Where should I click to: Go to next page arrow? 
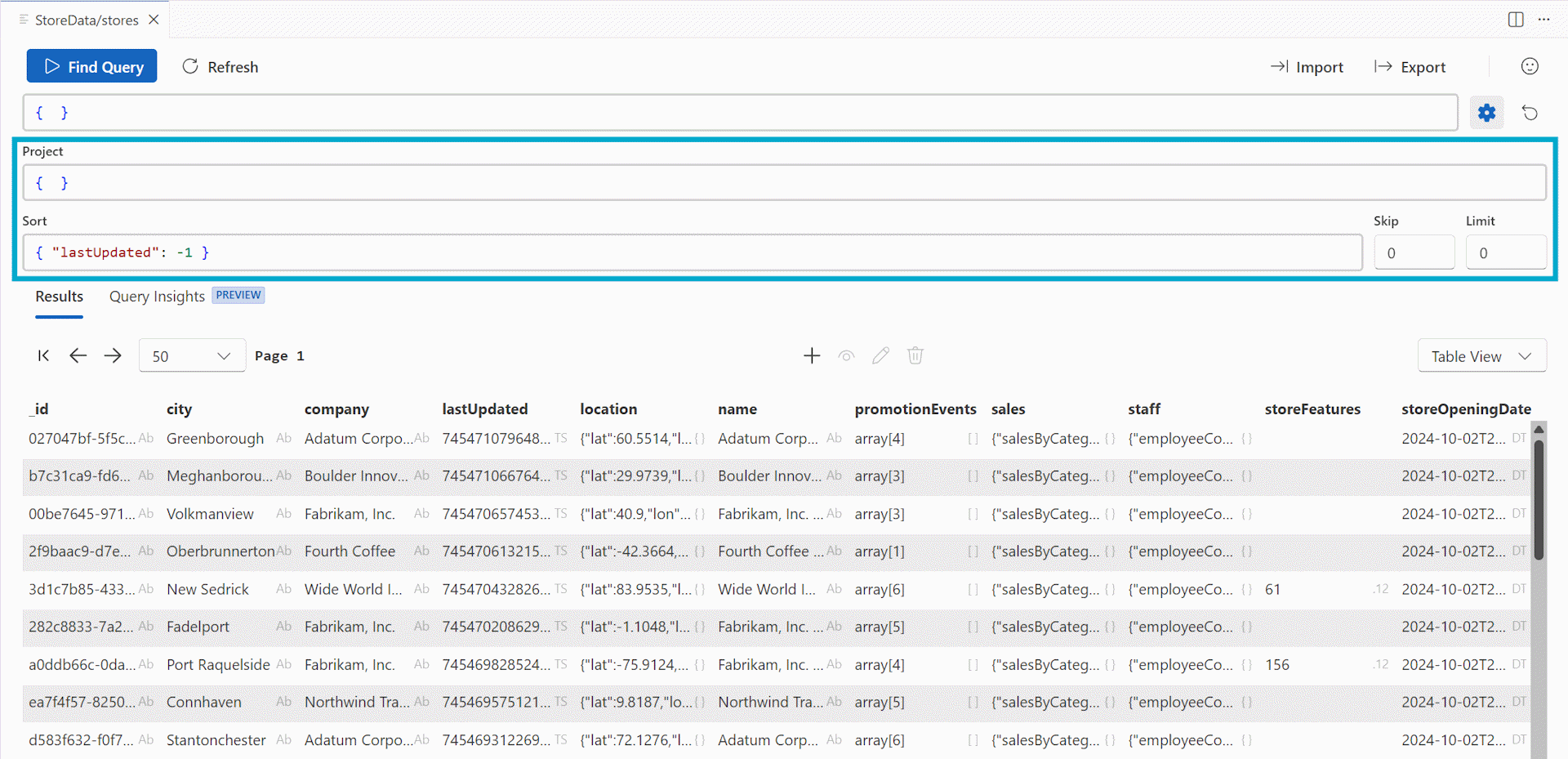[x=113, y=355]
